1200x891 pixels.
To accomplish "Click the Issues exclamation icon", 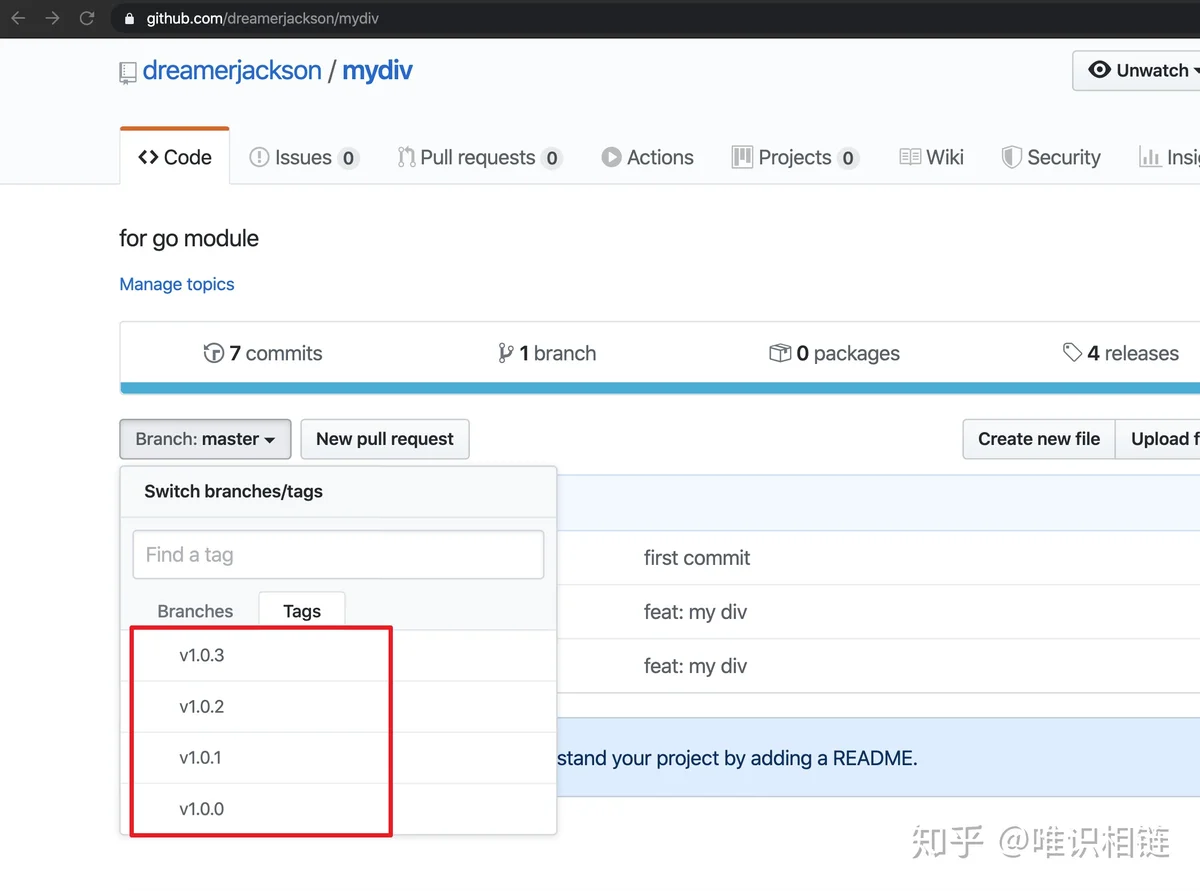I will click(x=259, y=157).
